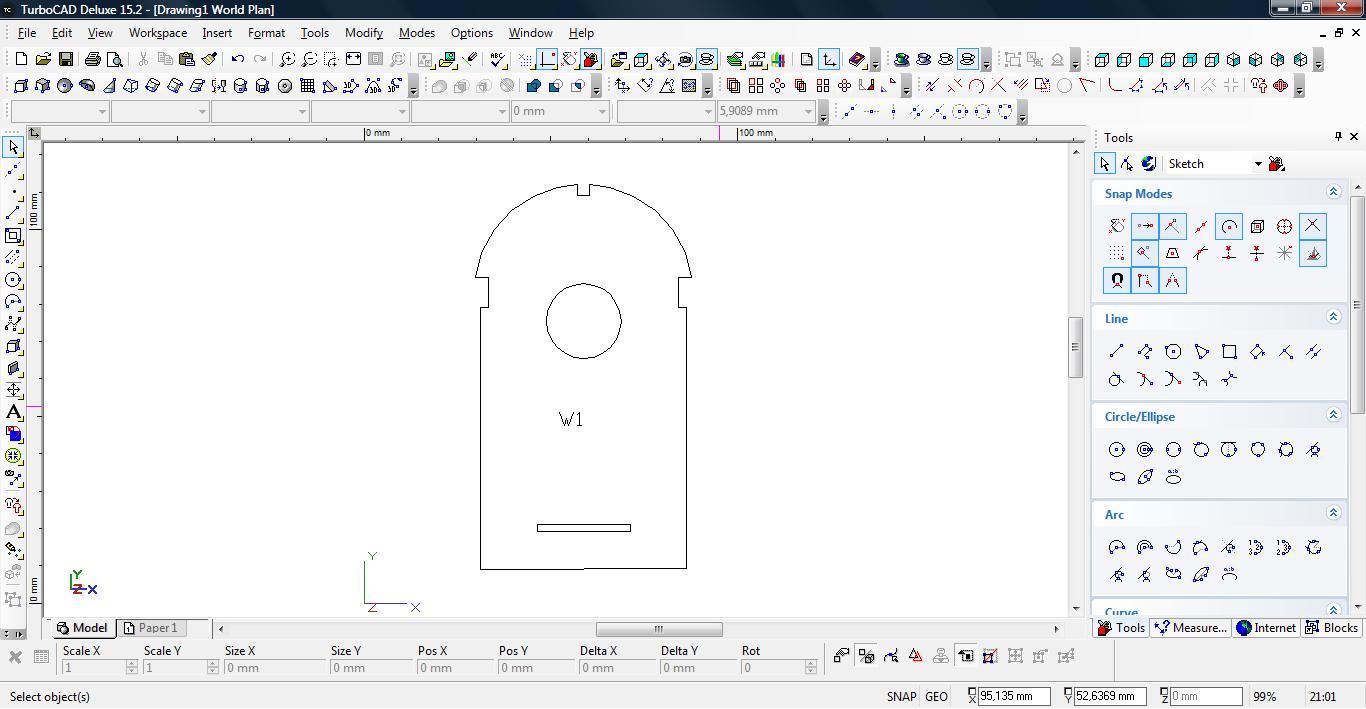This screenshot has height=709, width=1366.
Task: Click the Spell Check ABC icon
Action: tap(498, 60)
